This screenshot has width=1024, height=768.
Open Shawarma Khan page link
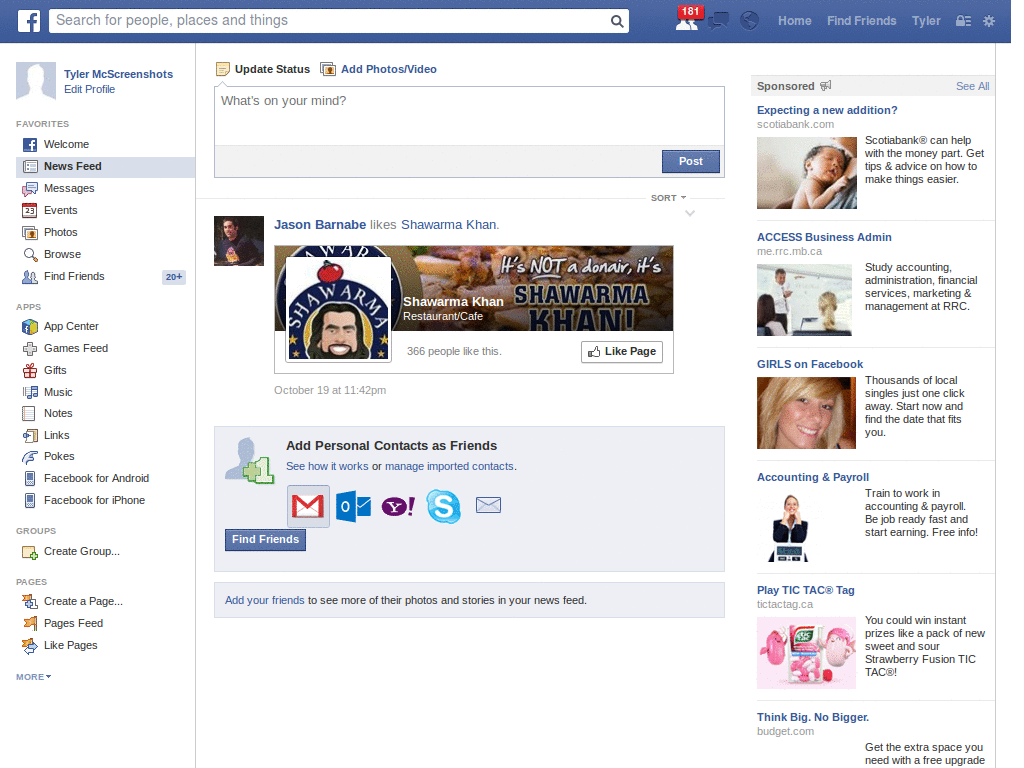pos(449,225)
